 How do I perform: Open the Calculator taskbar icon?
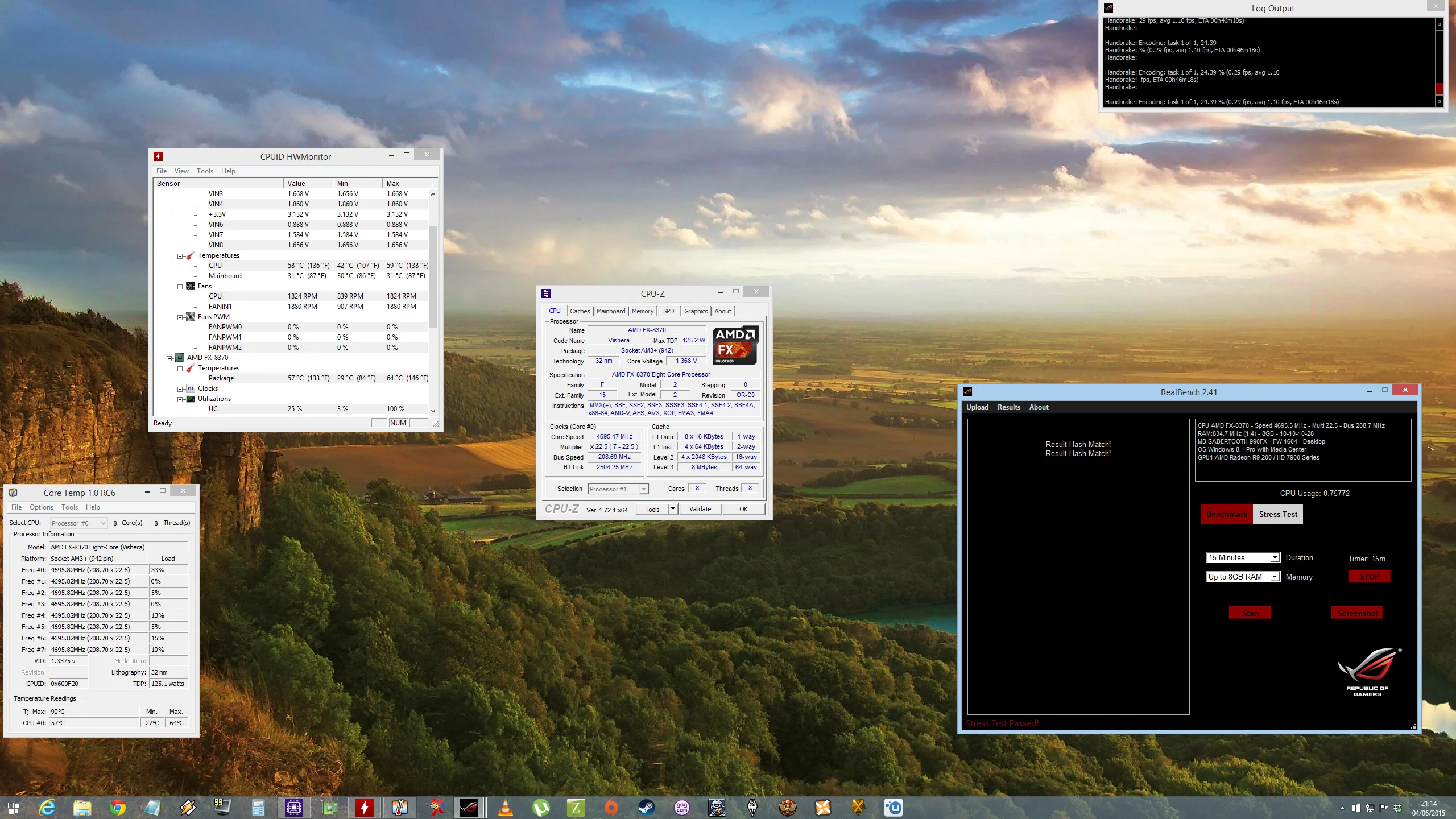[x=259, y=807]
